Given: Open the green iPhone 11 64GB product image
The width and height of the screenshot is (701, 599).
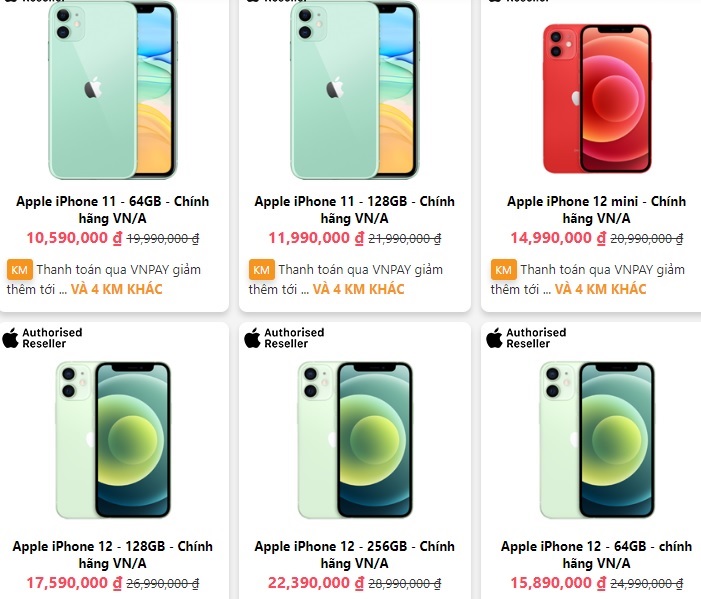Looking at the screenshot, I should 113,90.
